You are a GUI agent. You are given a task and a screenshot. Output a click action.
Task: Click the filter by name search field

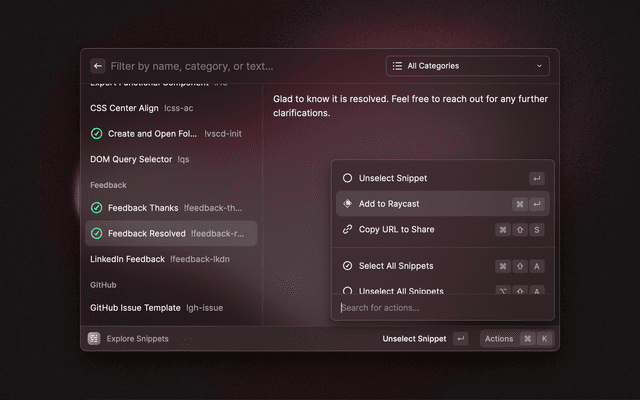pos(240,66)
